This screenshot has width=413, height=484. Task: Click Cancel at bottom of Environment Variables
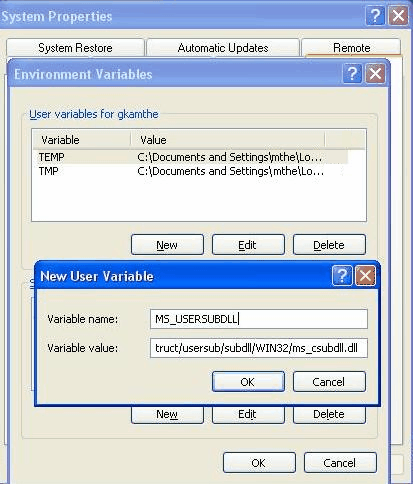(340, 463)
